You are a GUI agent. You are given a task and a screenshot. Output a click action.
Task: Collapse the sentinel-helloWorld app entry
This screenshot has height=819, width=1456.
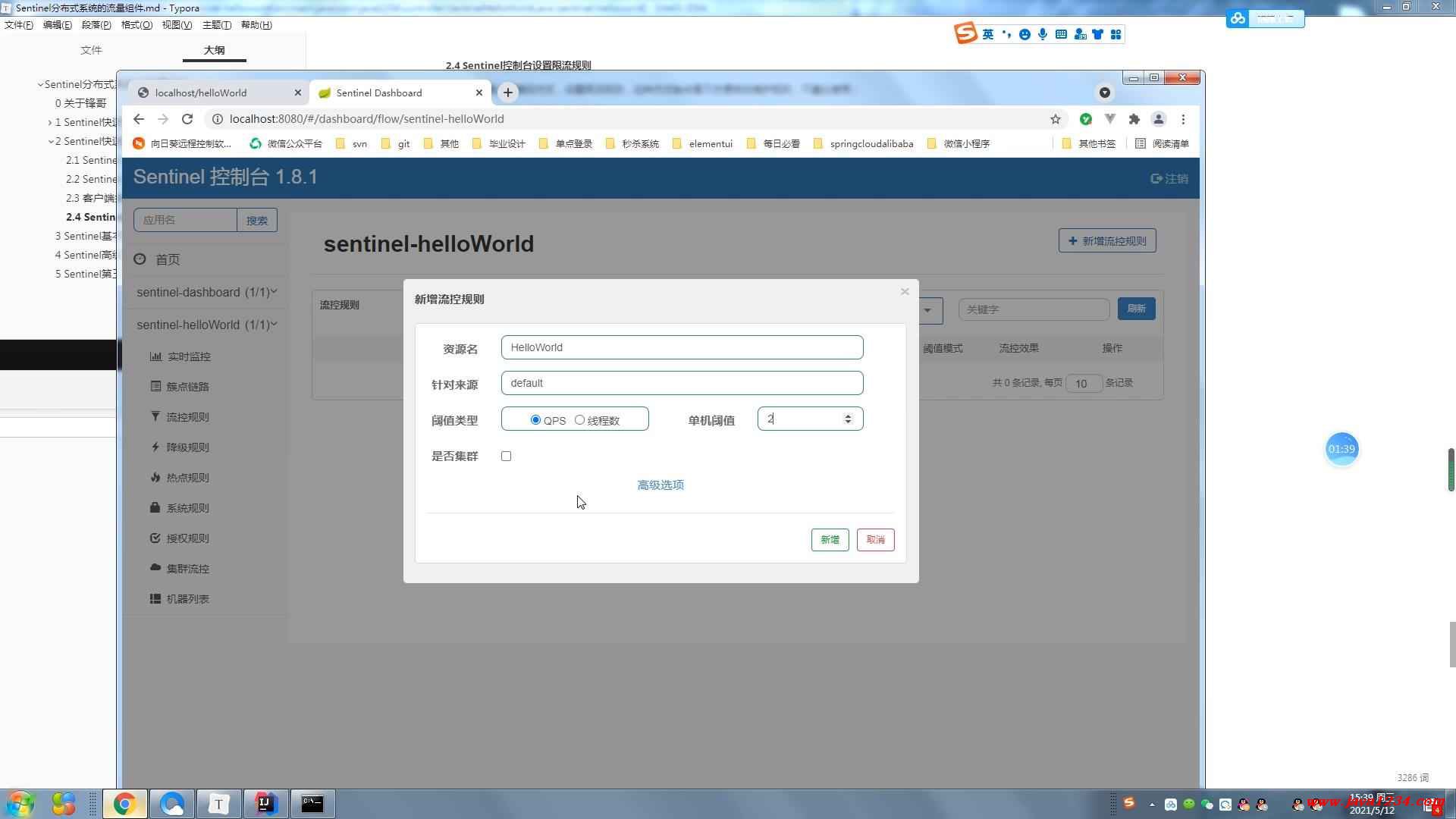(206, 325)
